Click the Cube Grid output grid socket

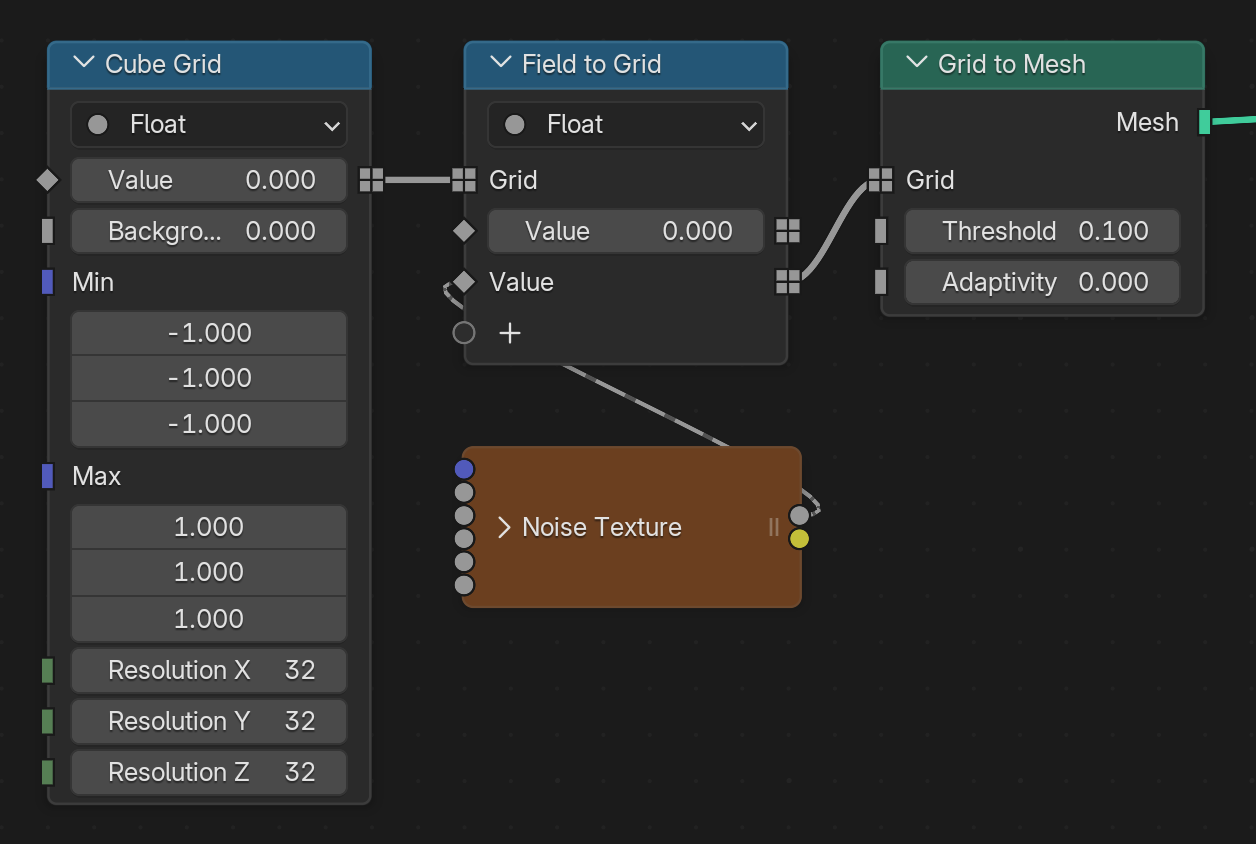point(371,180)
